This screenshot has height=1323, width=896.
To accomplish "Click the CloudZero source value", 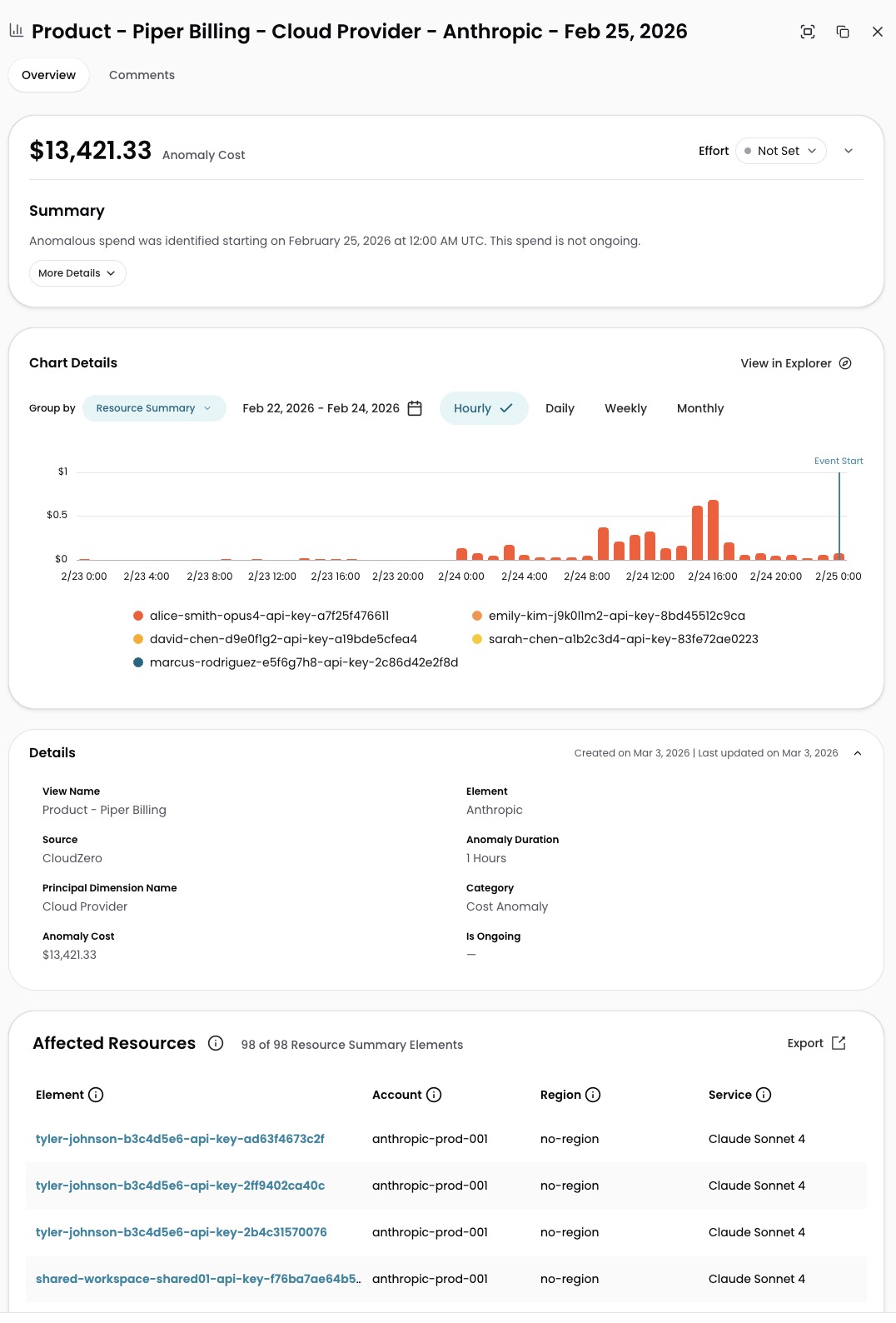I will 72,858.
